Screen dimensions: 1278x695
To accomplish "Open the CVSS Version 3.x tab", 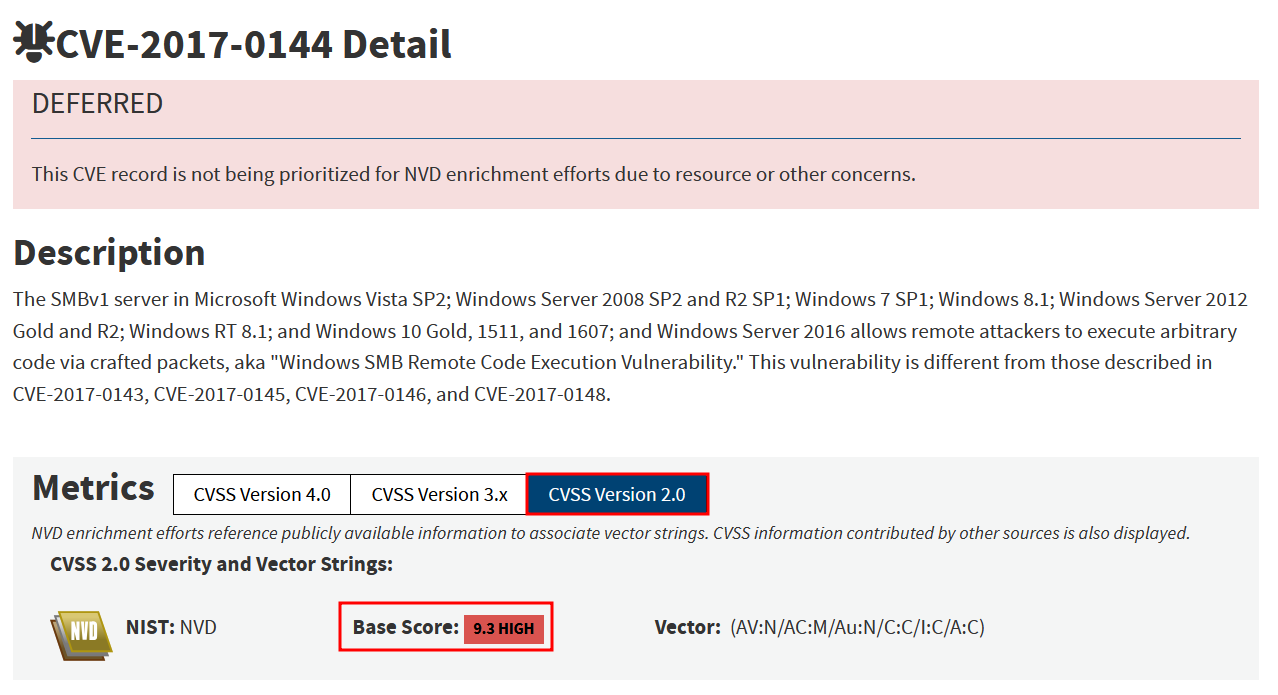I will 439,494.
